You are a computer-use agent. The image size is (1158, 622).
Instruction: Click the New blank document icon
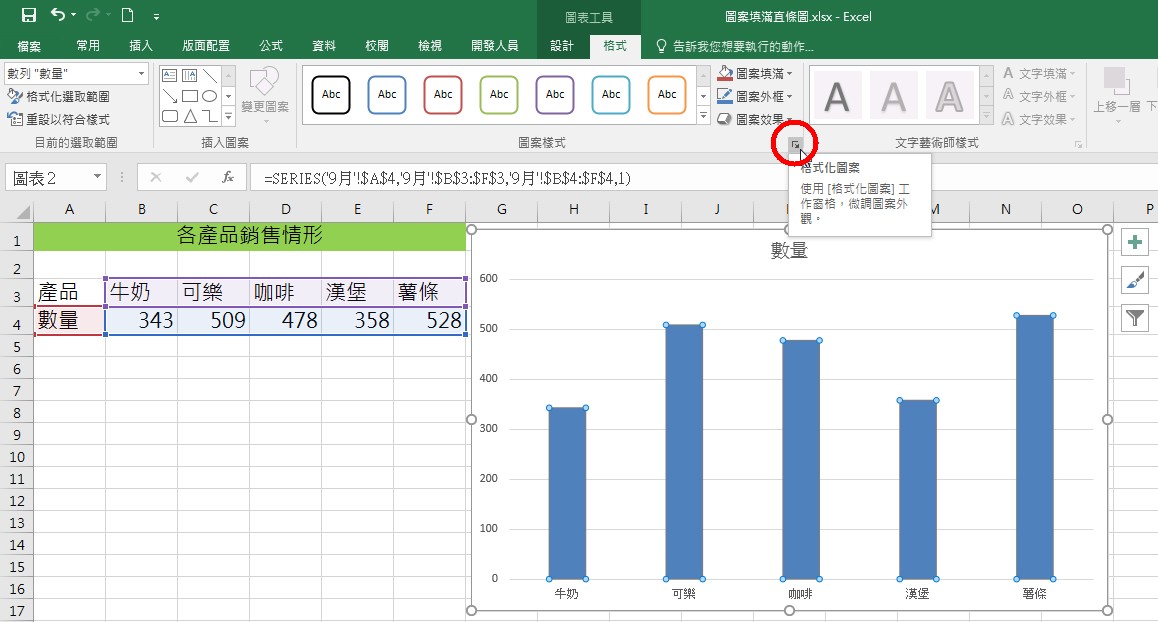tap(127, 15)
